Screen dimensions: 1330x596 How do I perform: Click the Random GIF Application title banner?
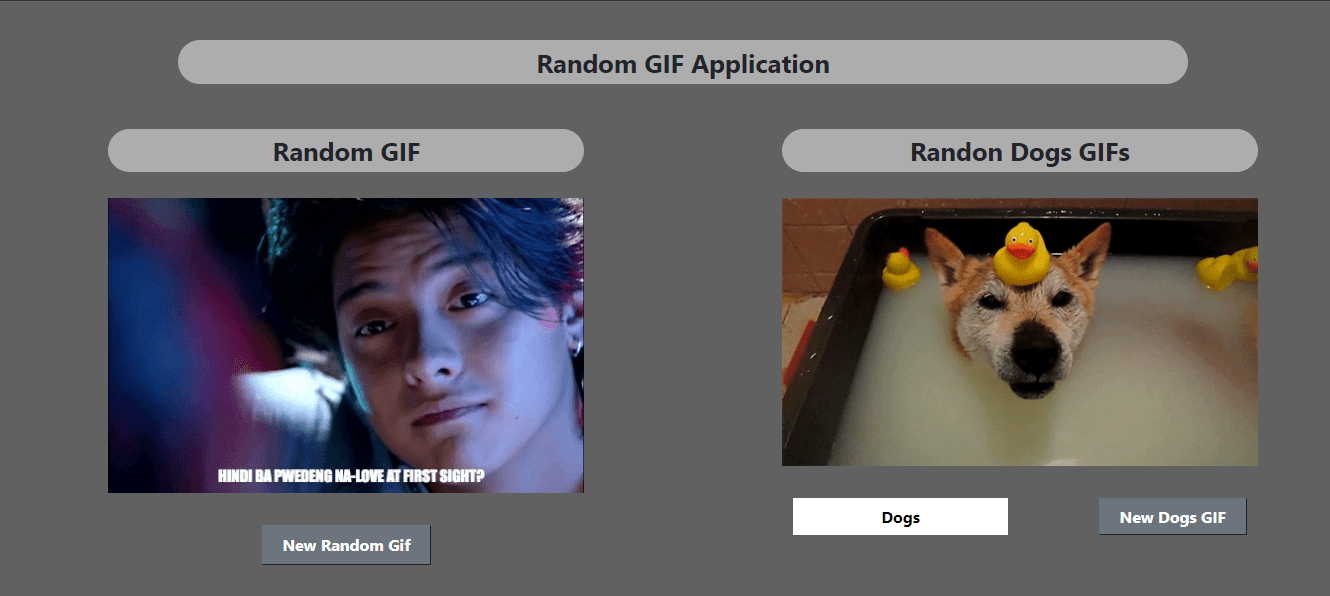pos(683,62)
